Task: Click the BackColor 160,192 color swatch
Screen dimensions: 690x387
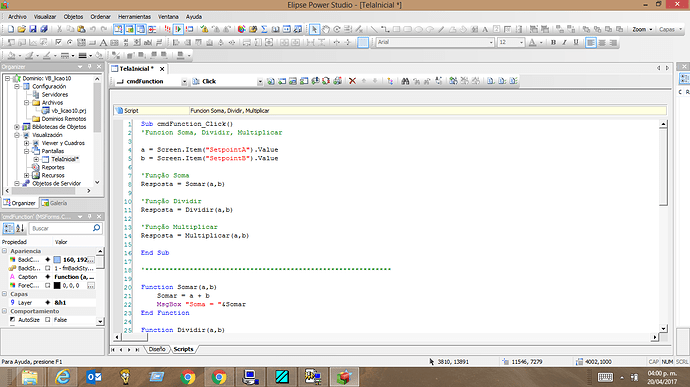Action: tap(57, 260)
